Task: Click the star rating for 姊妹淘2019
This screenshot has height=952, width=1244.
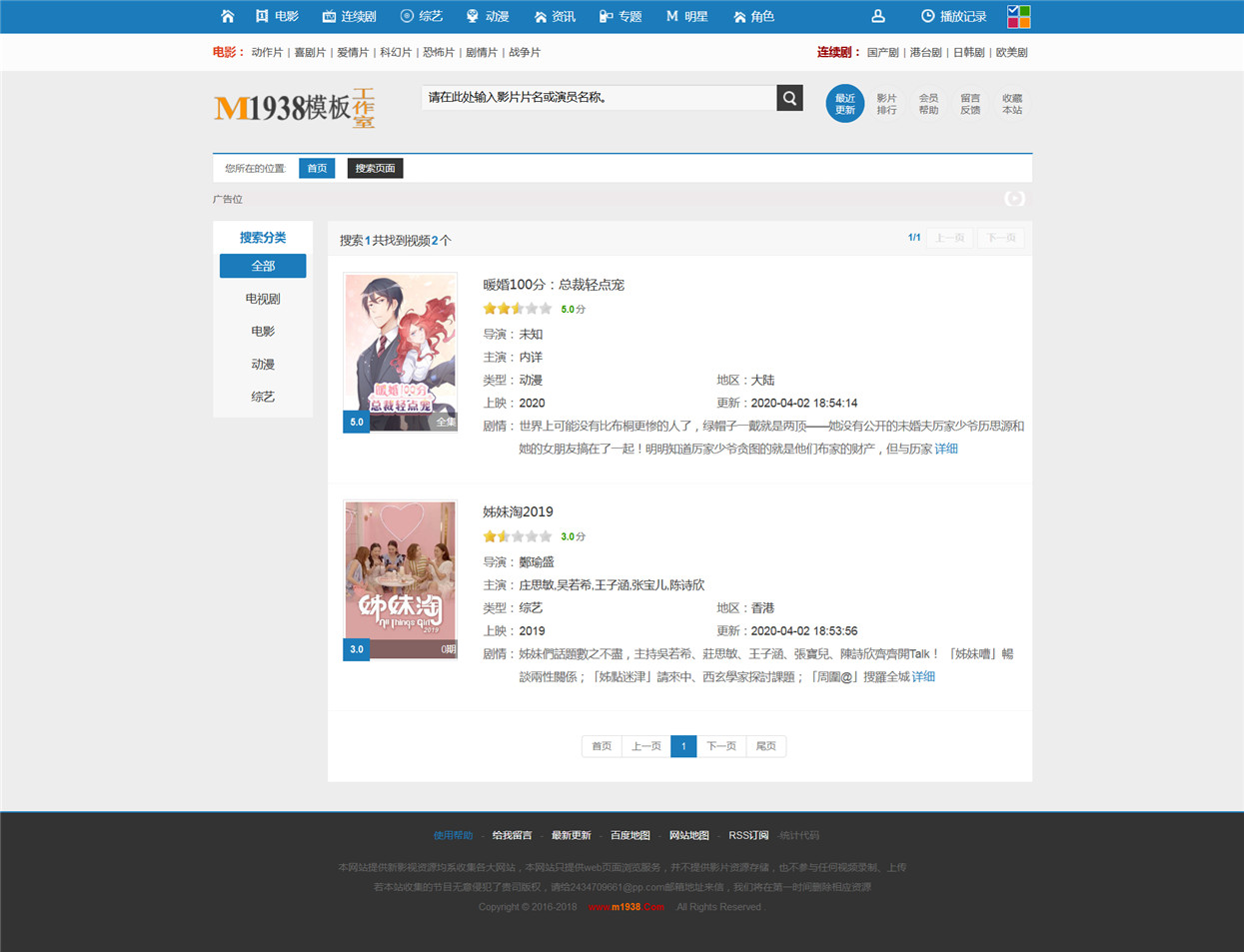Action: pos(518,536)
